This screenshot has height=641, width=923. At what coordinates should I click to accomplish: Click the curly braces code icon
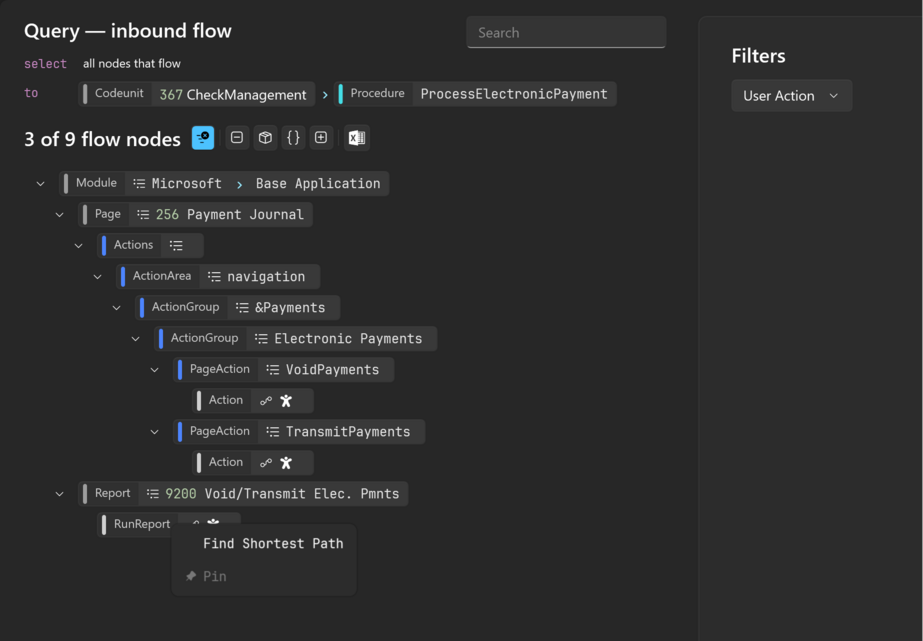click(x=293, y=138)
